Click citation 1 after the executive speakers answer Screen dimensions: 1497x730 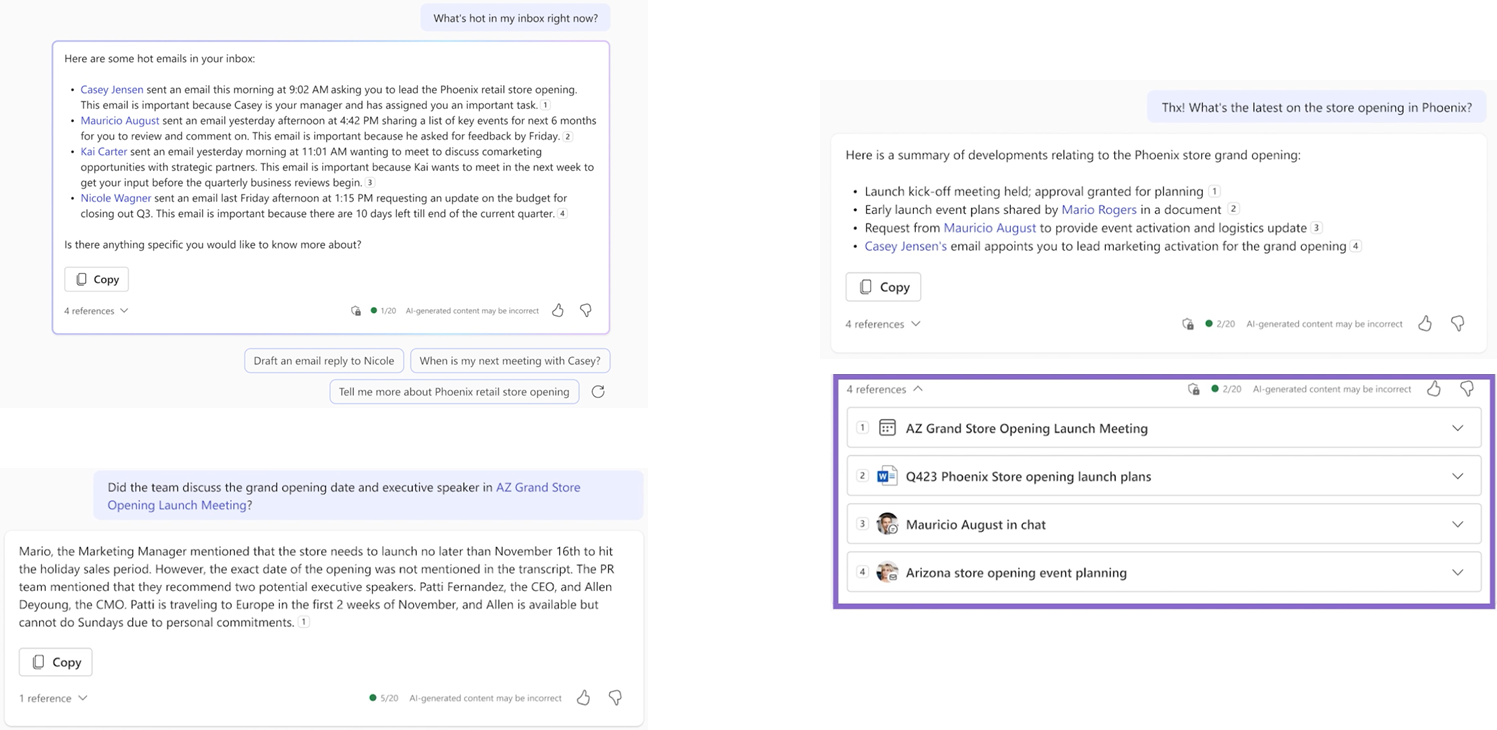pyautogui.click(x=304, y=622)
